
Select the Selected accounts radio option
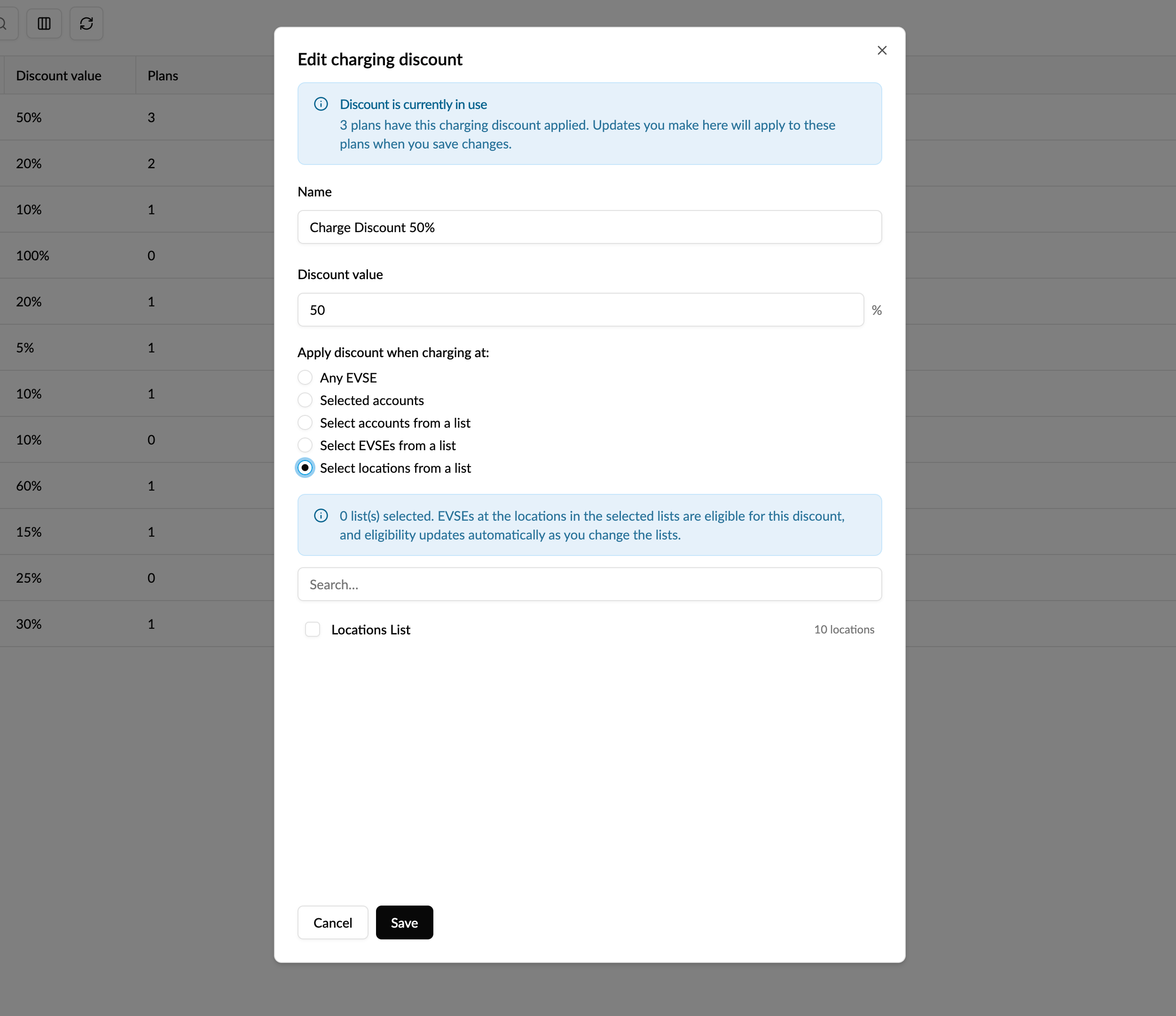tap(305, 400)
